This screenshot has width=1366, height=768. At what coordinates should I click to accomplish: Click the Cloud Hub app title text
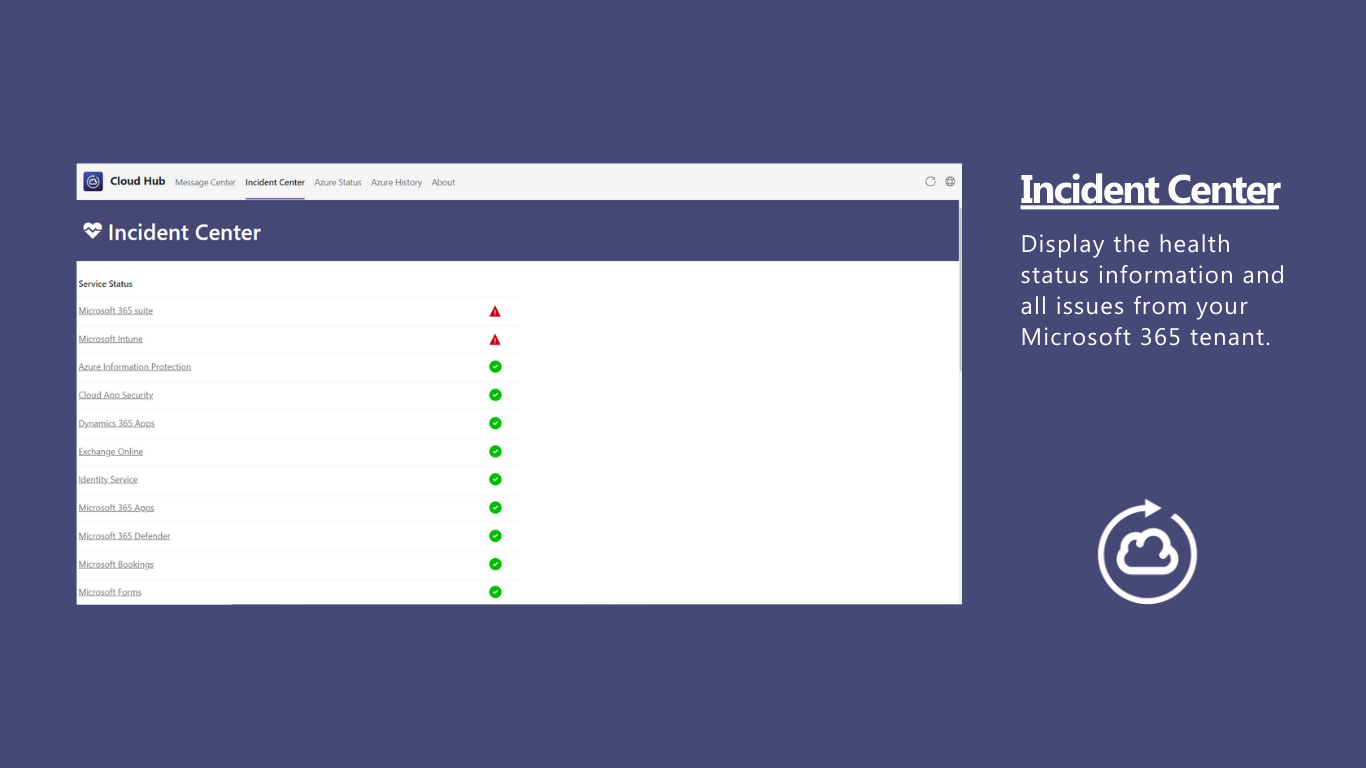click(138, 181)
